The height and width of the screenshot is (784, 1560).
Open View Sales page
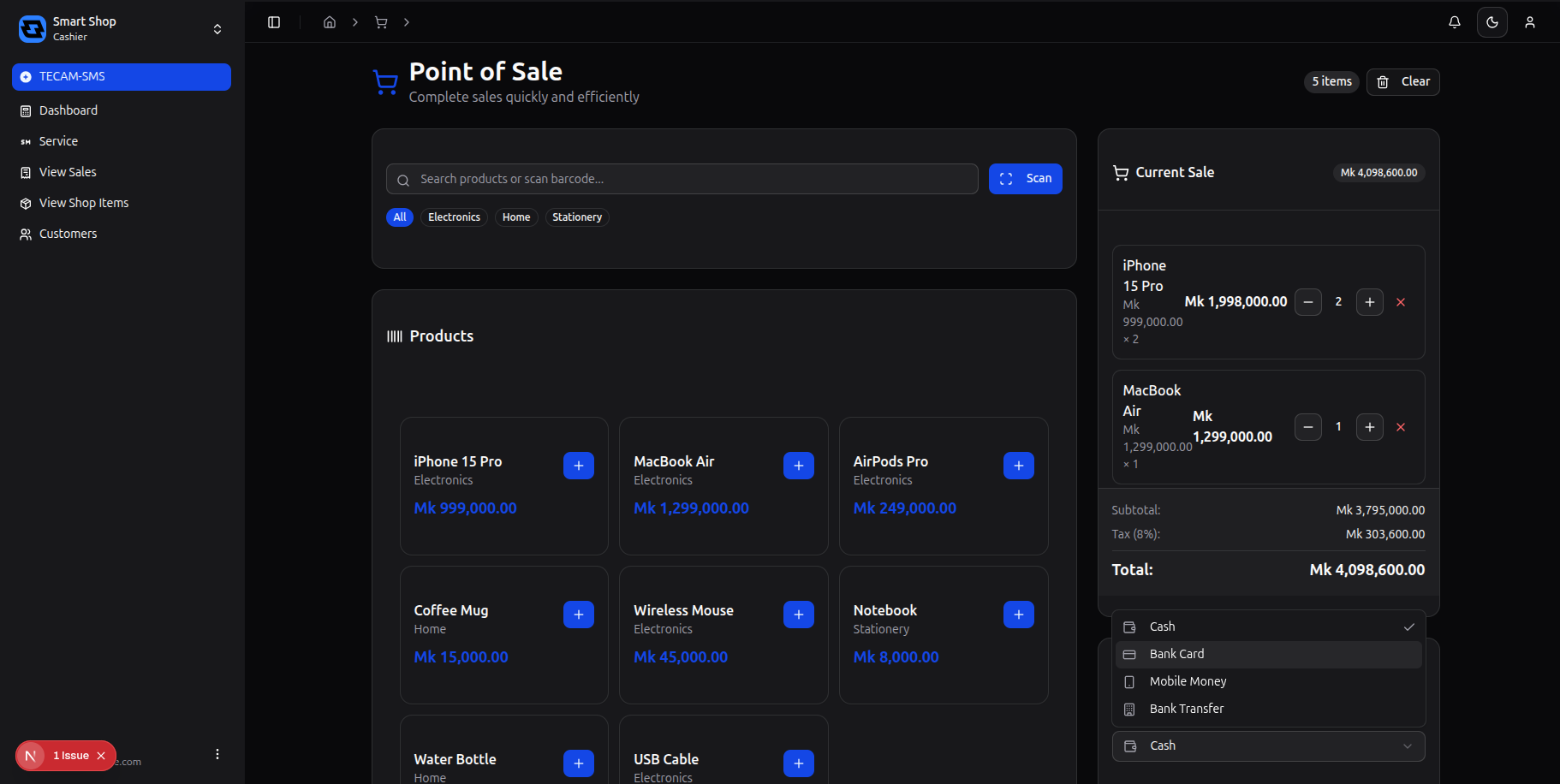(x=122, y=172)
